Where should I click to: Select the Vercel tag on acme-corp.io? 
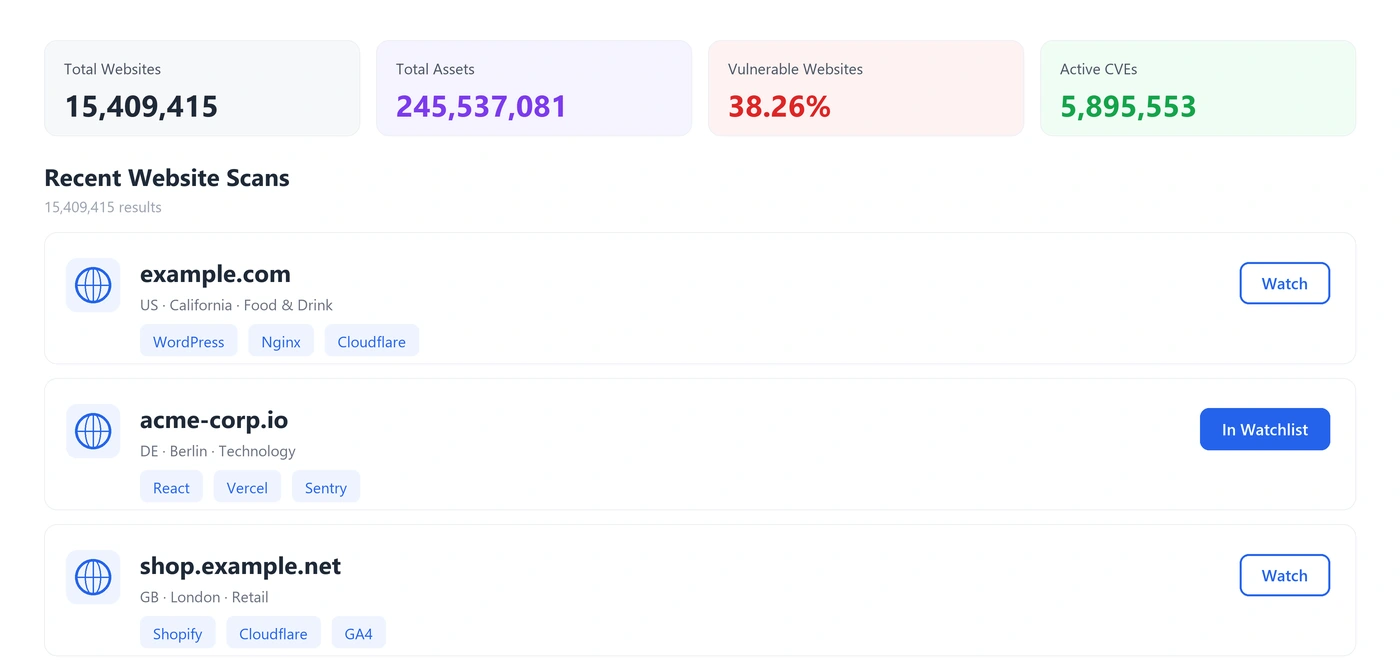coord(247,487)
